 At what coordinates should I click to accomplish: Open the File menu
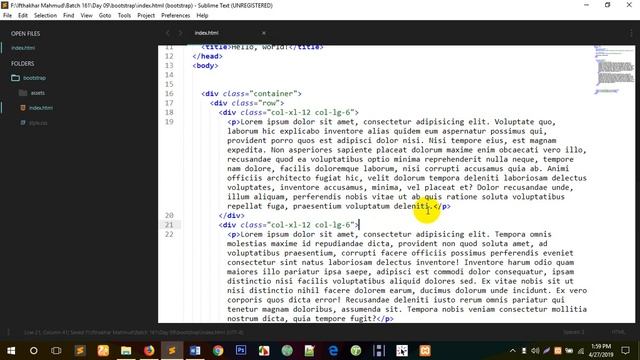[7, 16]
